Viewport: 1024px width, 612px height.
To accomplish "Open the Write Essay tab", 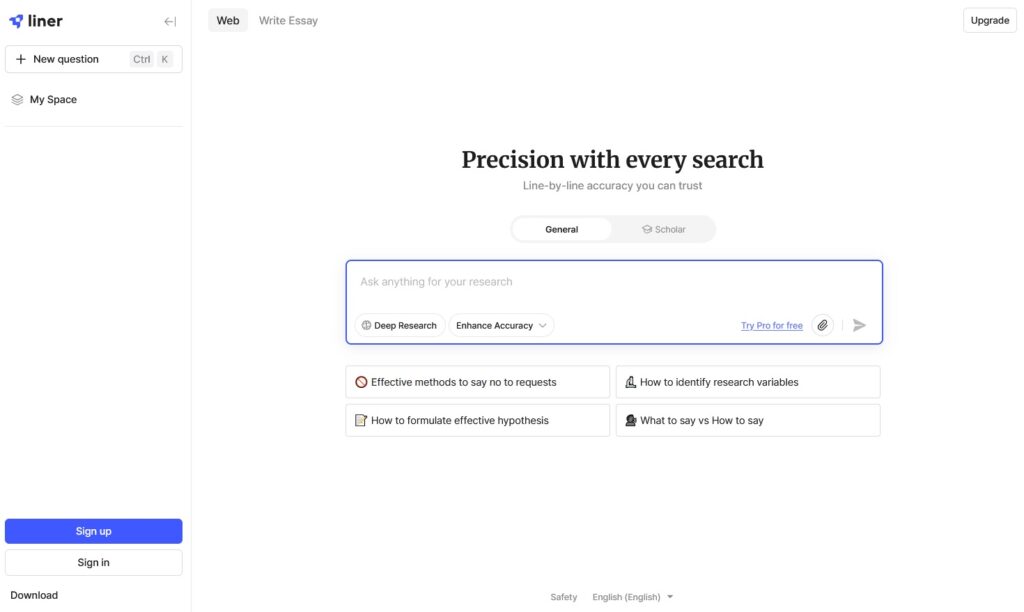I will 288,20.
